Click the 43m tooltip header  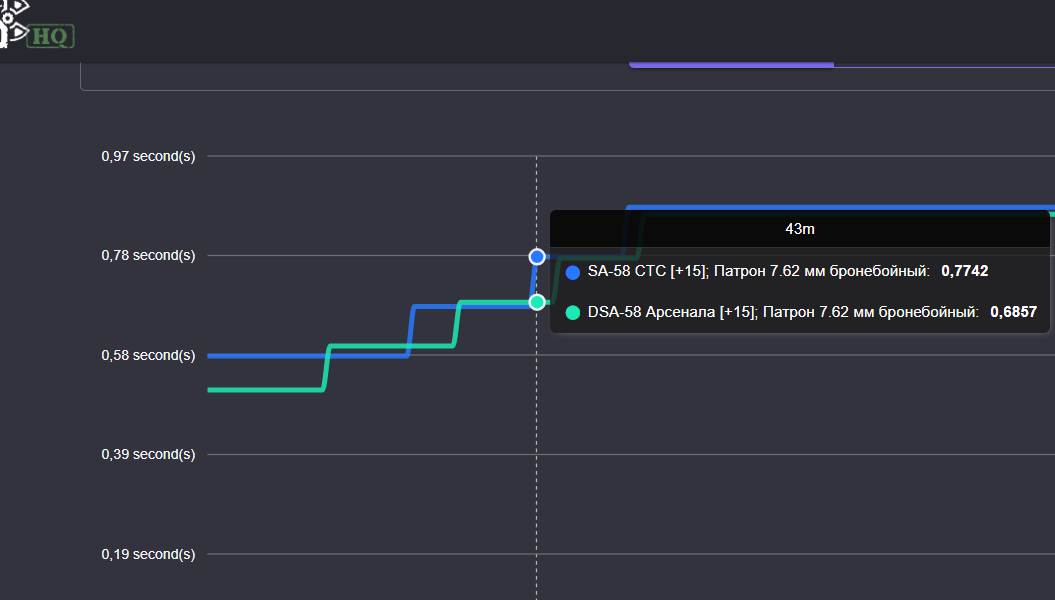(800, 229)
